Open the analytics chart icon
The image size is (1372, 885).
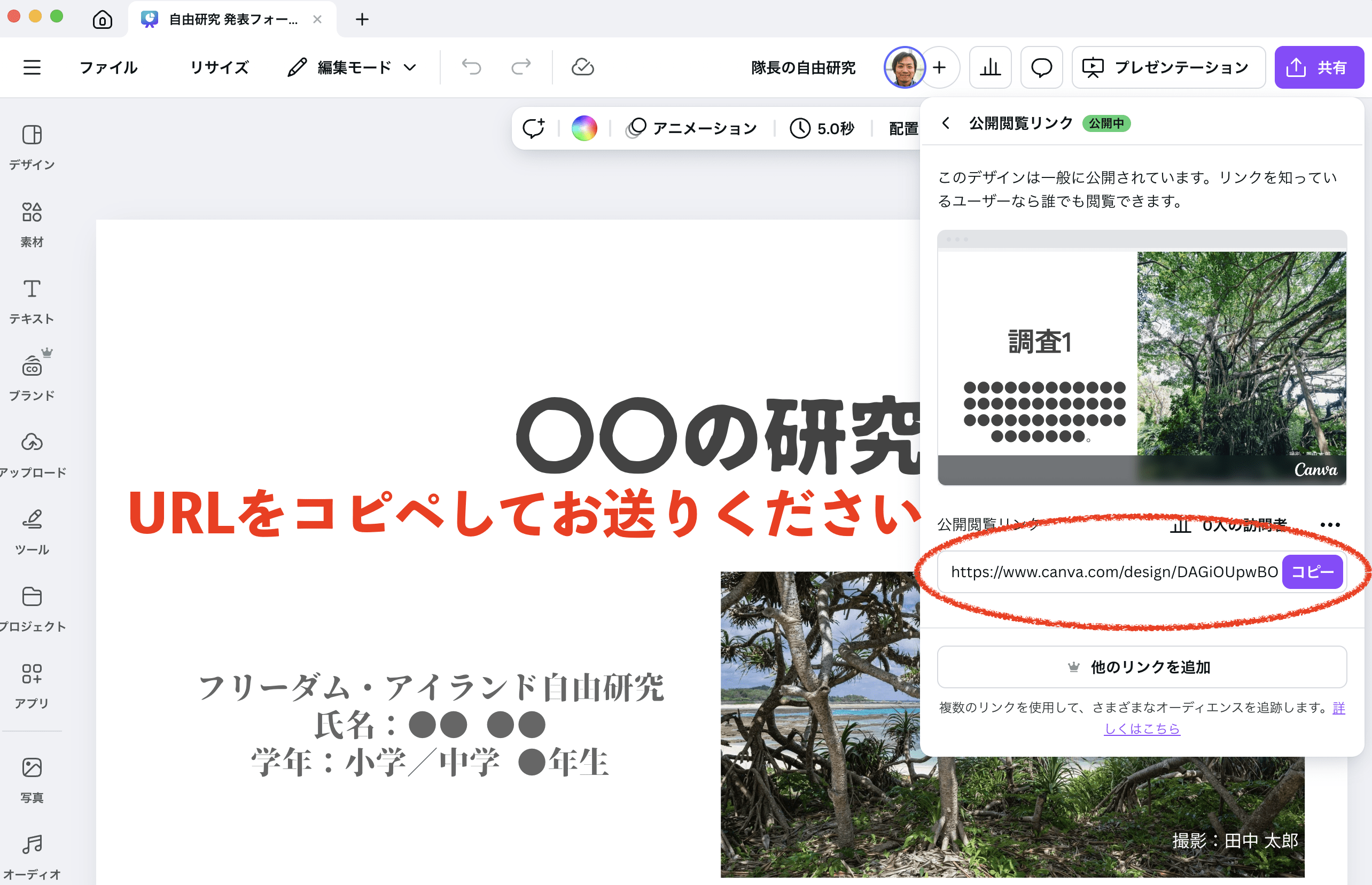[990, 67]
